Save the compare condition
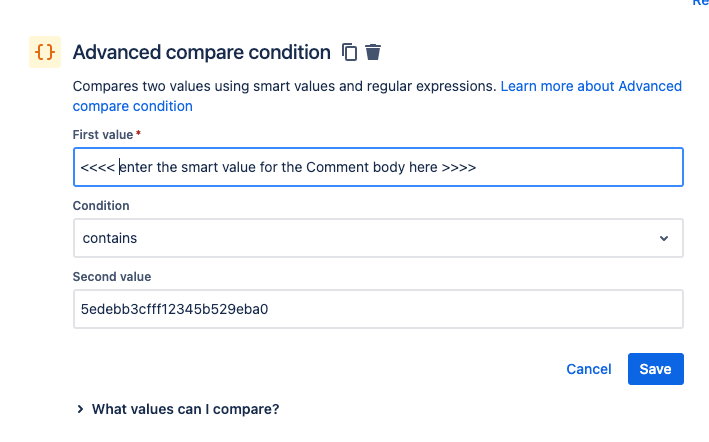The height and width of the screenshot is (442, 709). click(x=655, y=369)
